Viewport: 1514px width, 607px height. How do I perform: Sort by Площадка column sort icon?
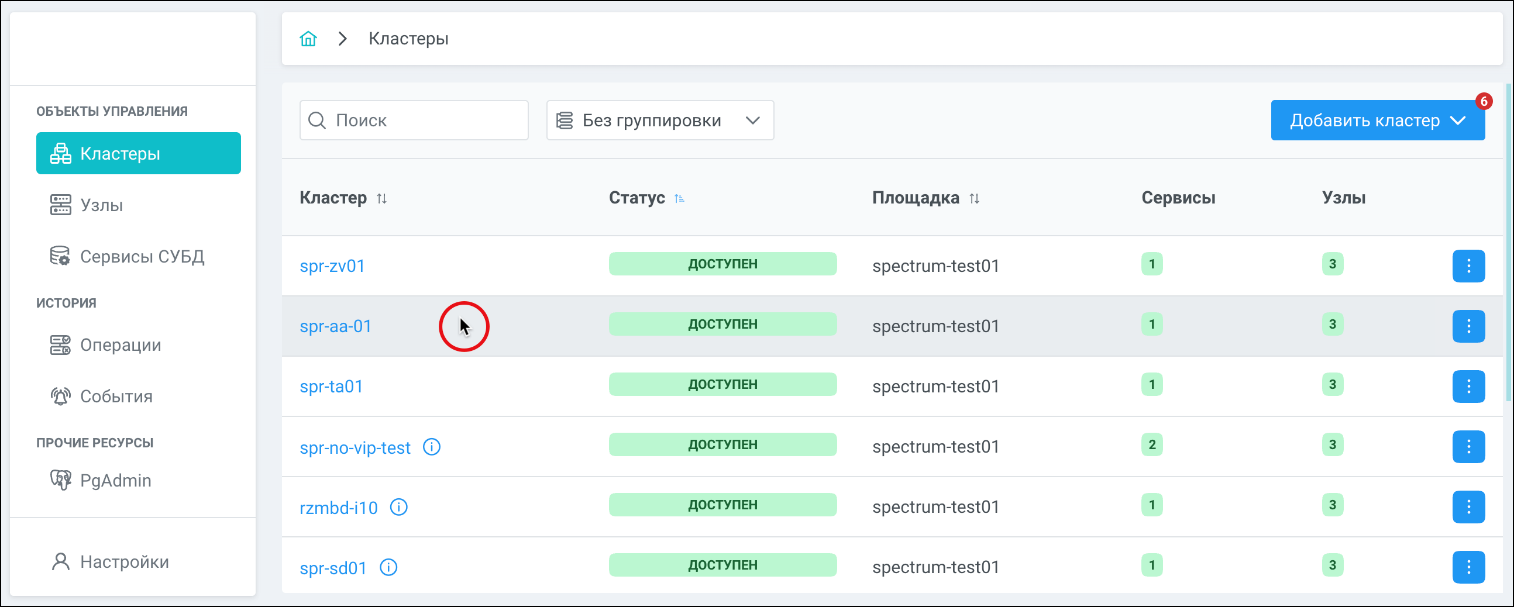tap(974, 198)
